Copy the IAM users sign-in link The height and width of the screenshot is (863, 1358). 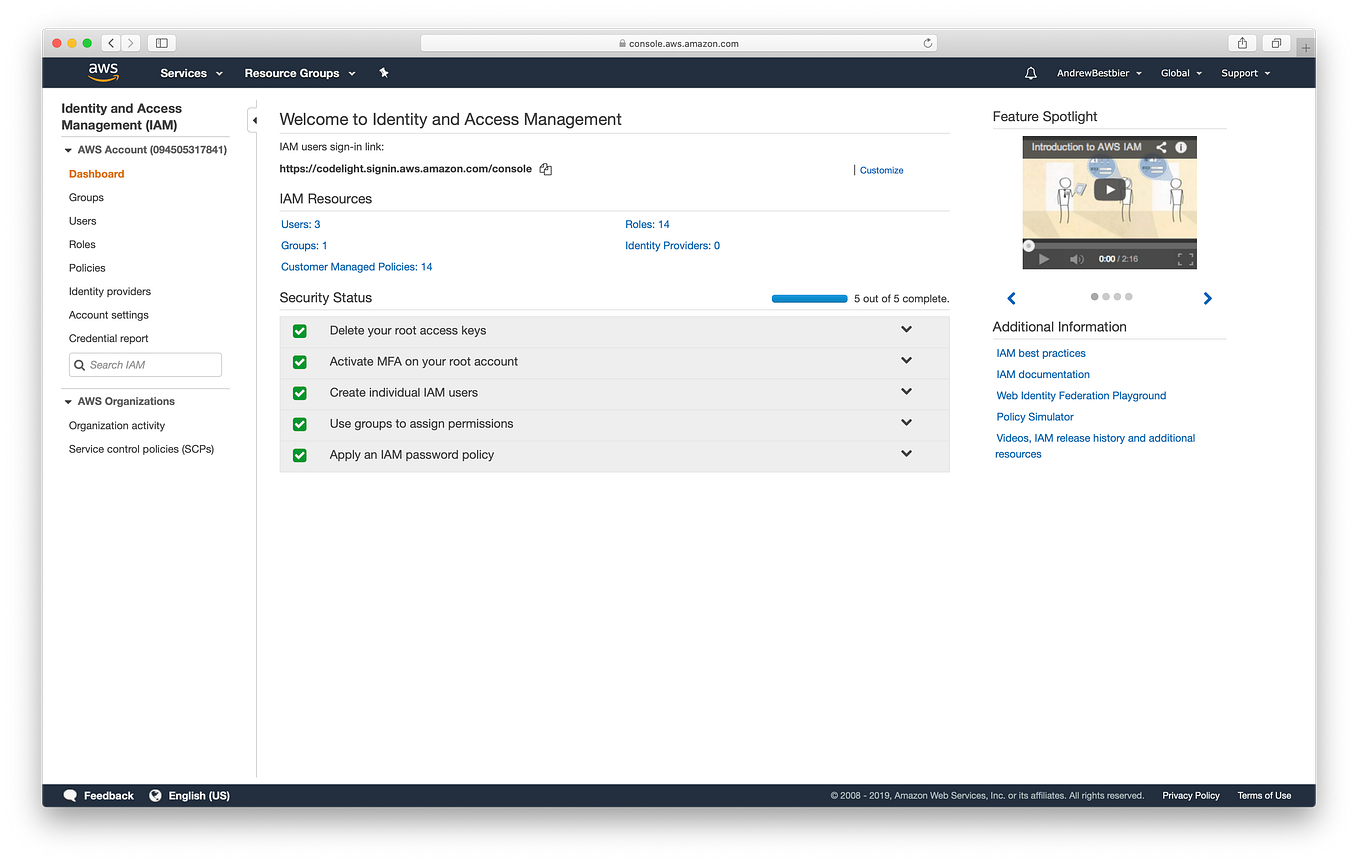(545, 169)
